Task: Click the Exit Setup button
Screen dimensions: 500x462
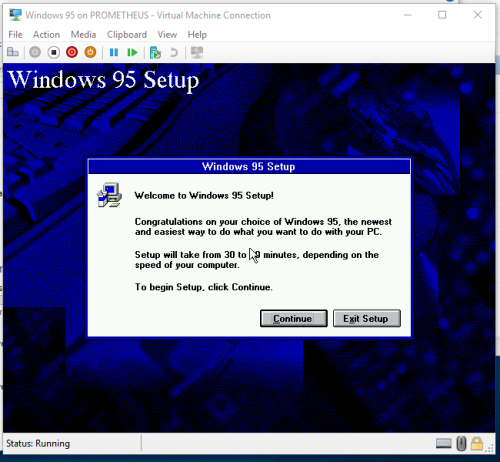Action: click(x=366, y=318)
